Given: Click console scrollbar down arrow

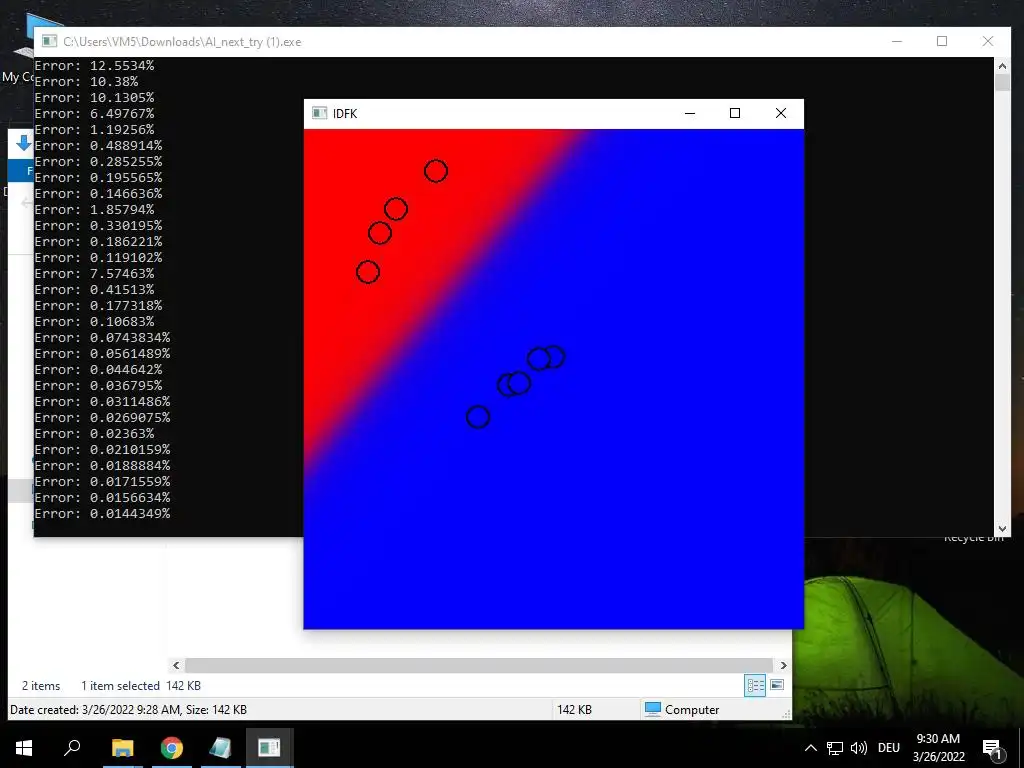Looking at the screenshot, I should point(1002,529).
